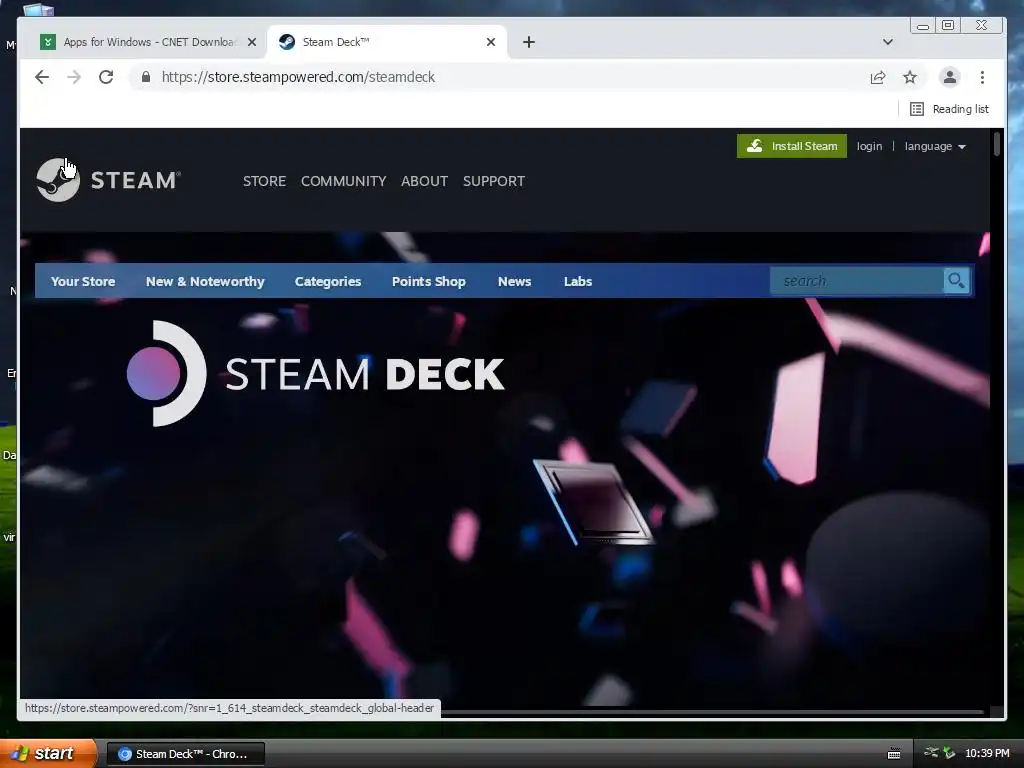Click the page vertical scrollbar thumb
The height and width of the screenshot is (768, 1024).
tap(997, 144)
